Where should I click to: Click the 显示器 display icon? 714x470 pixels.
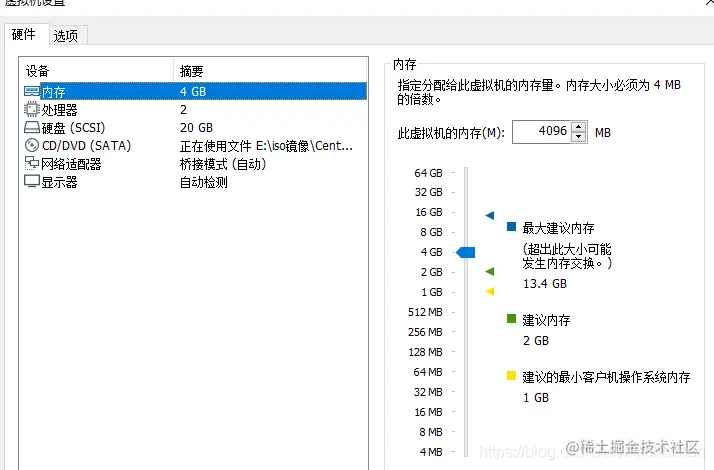click(x=32, y=182)
